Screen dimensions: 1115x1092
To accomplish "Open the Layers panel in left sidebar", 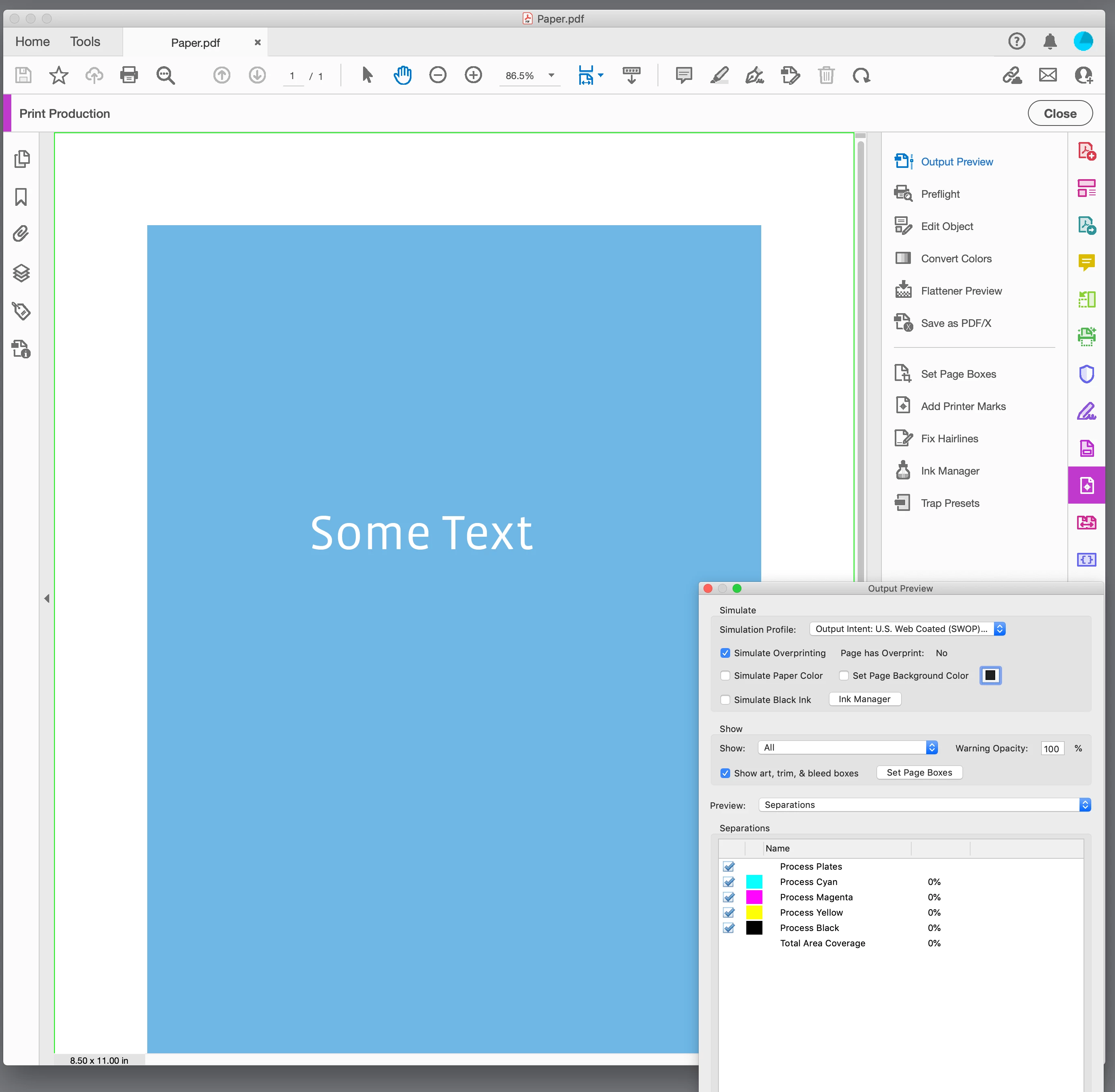I will click(x=21, y=273).
